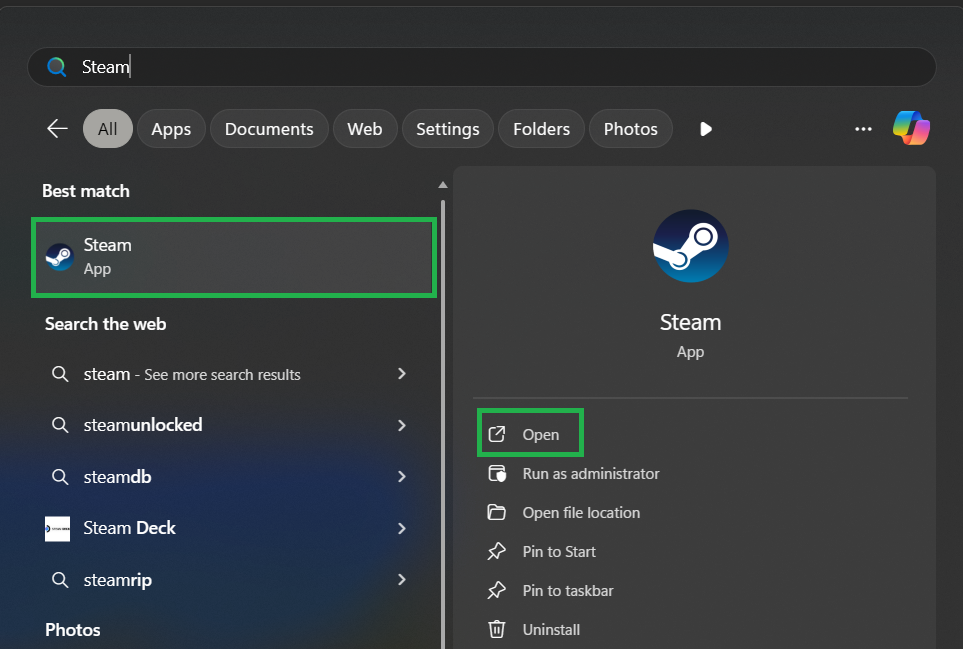Switch to the Apps filter tab

click(x=171, y=129)
